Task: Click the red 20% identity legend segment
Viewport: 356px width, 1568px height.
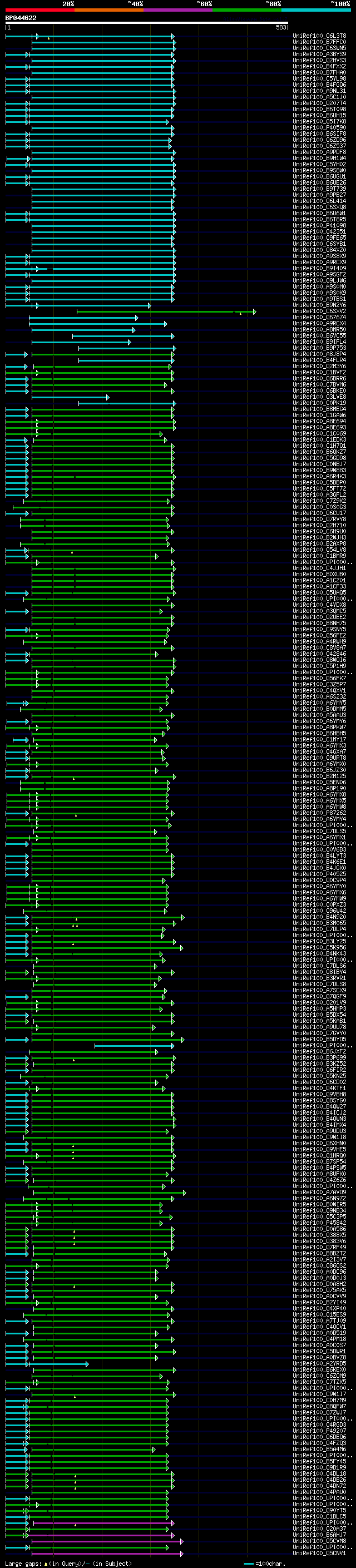Action: coord(40,10)
